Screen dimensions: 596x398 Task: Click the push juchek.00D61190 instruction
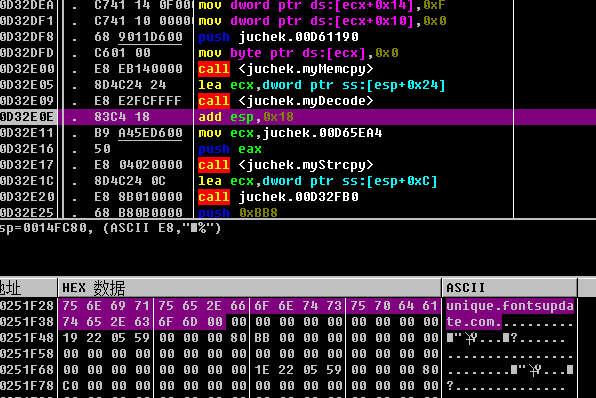tap(278, 37)
